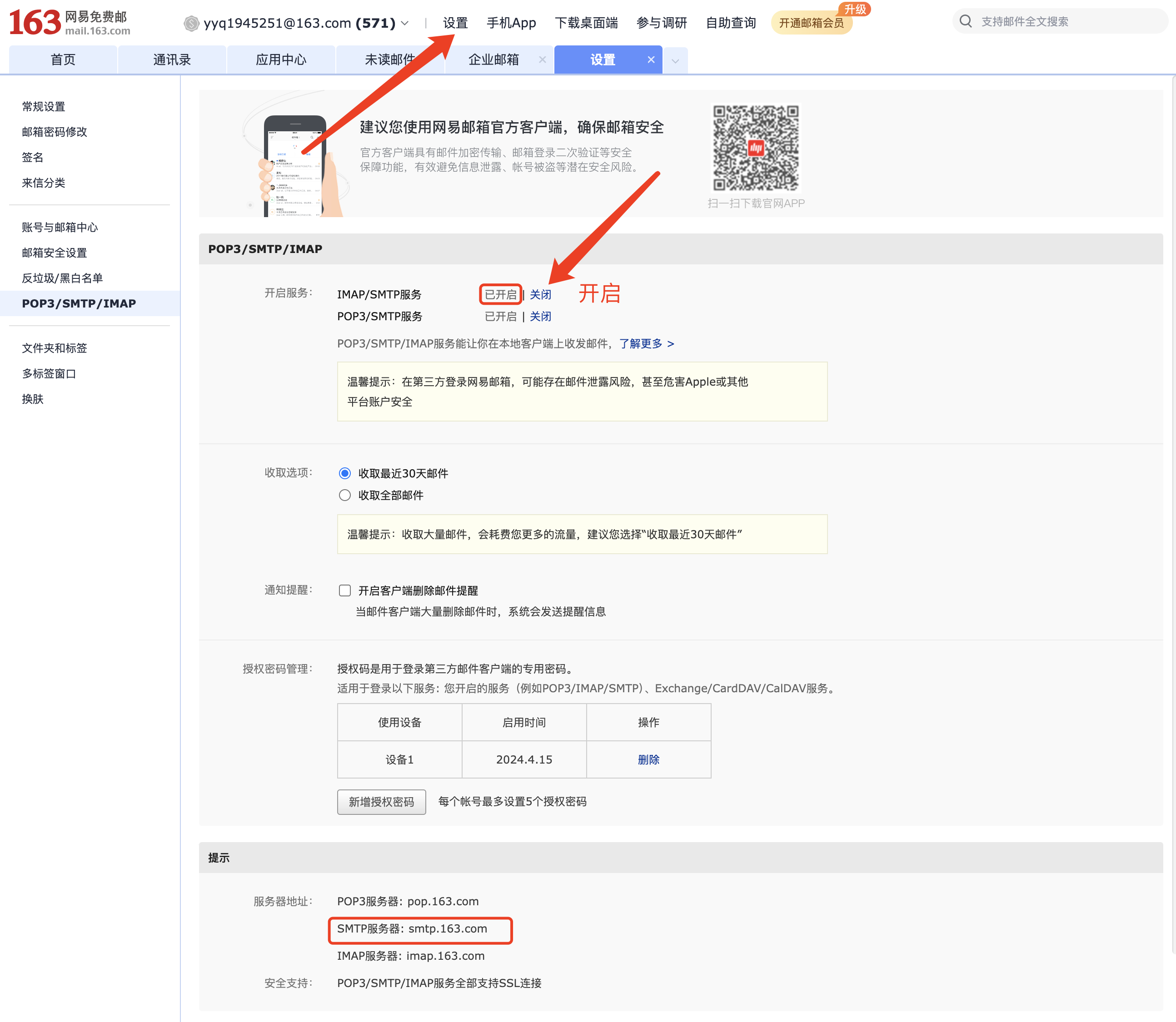The width and height of the screenshot is (1176, 1022).
Task: Select POP3/SMTP/IMAP in sidebar
Action: (90, 303)
